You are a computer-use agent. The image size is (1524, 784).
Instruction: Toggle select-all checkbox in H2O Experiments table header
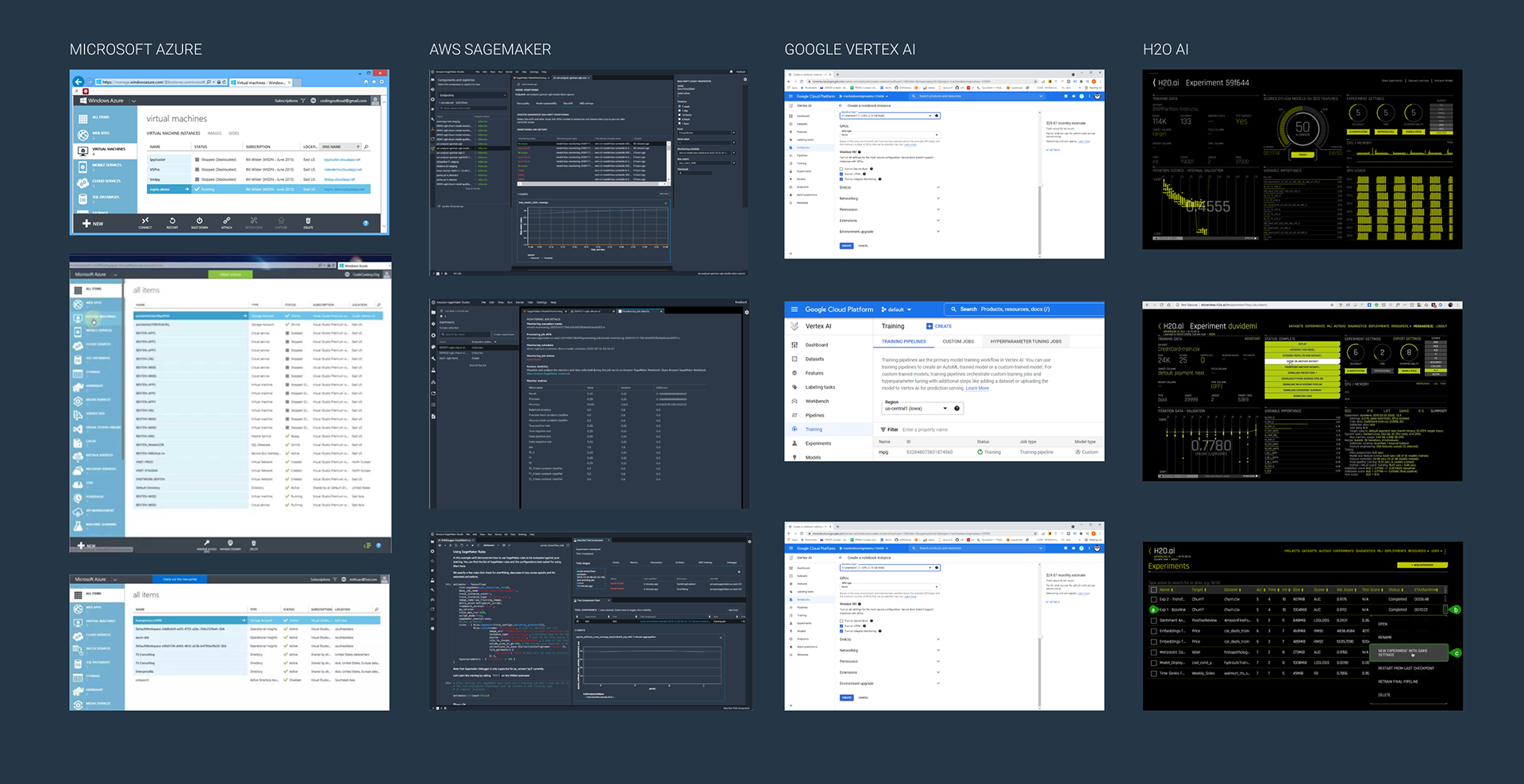1153,590
